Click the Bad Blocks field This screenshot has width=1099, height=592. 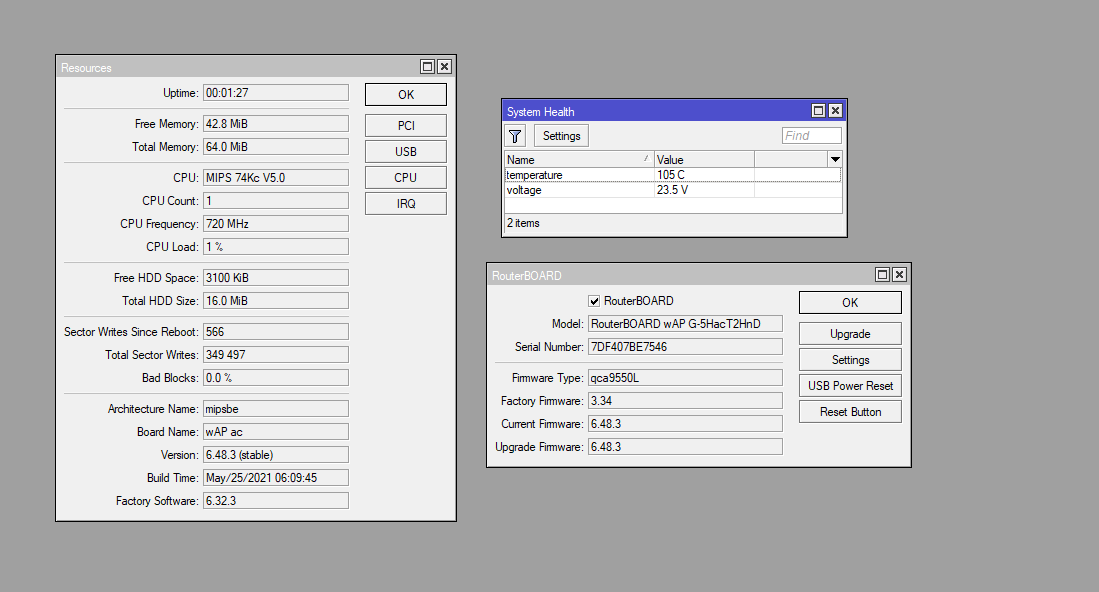point(275,378)
